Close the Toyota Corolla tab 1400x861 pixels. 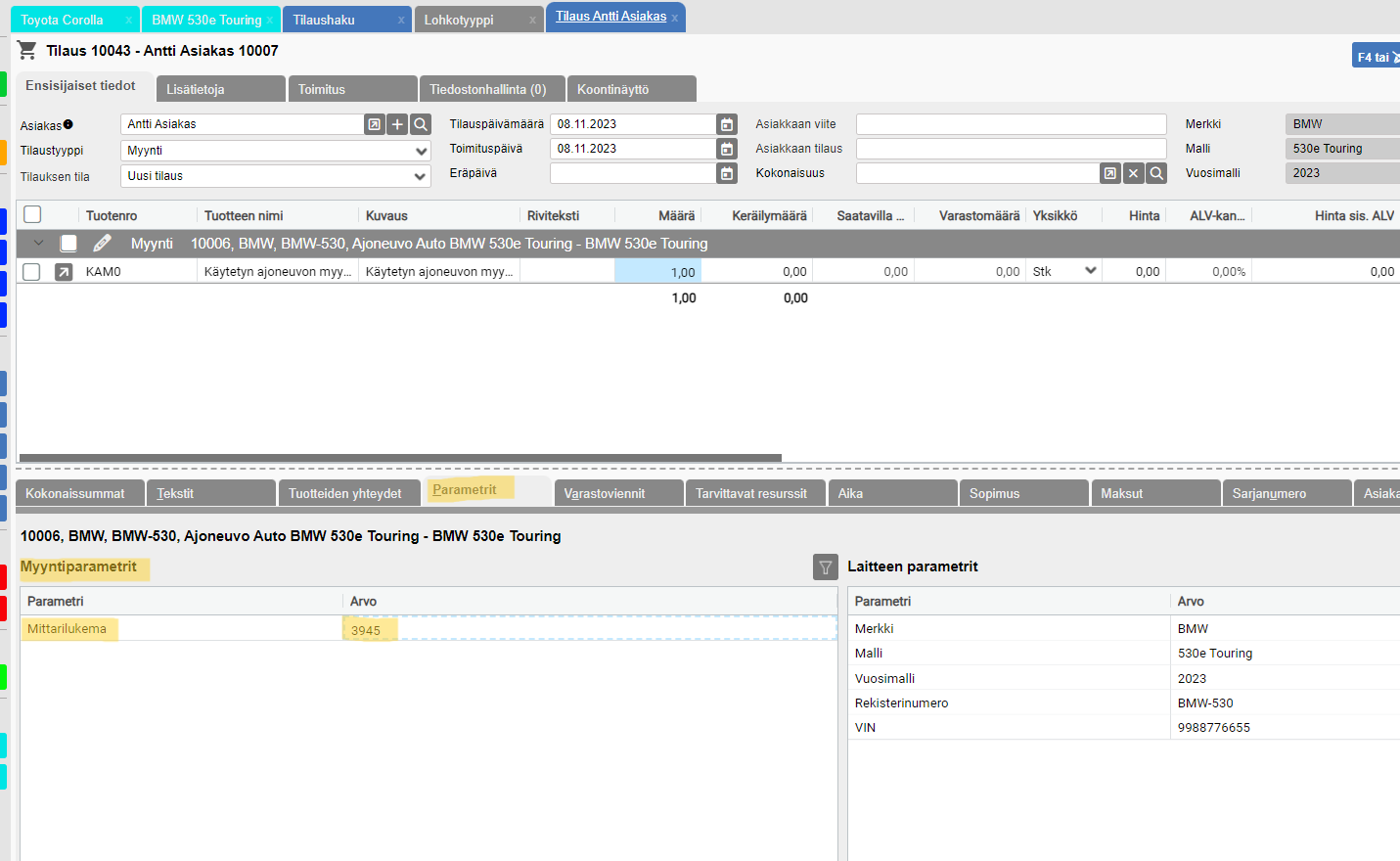pyautogui.click(x=128, y=20)
